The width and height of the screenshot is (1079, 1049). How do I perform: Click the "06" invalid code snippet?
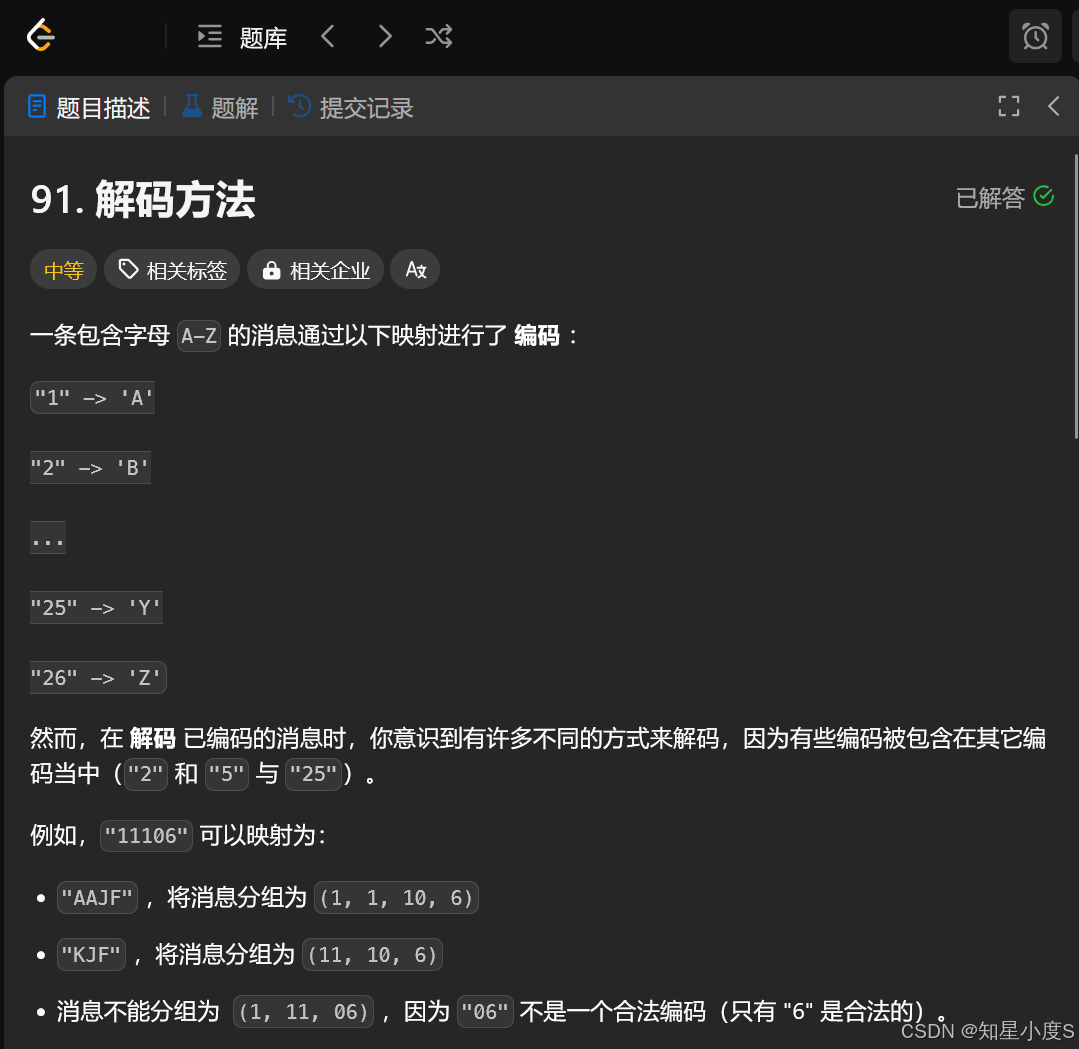point(485,1012)
